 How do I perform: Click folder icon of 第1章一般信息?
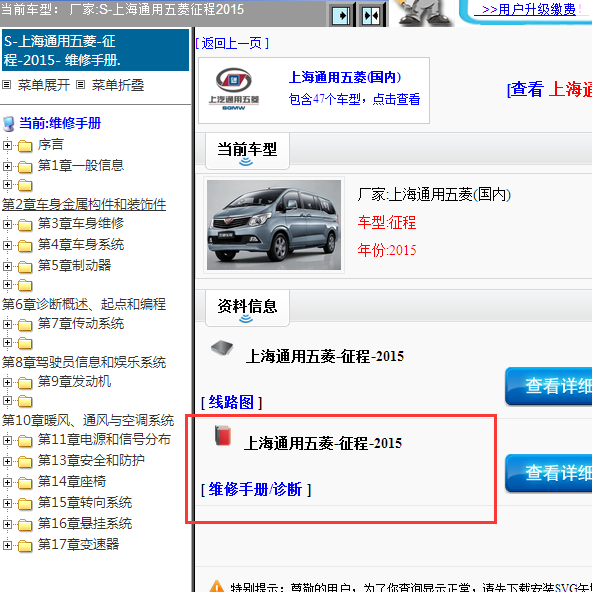coord(25,166)
